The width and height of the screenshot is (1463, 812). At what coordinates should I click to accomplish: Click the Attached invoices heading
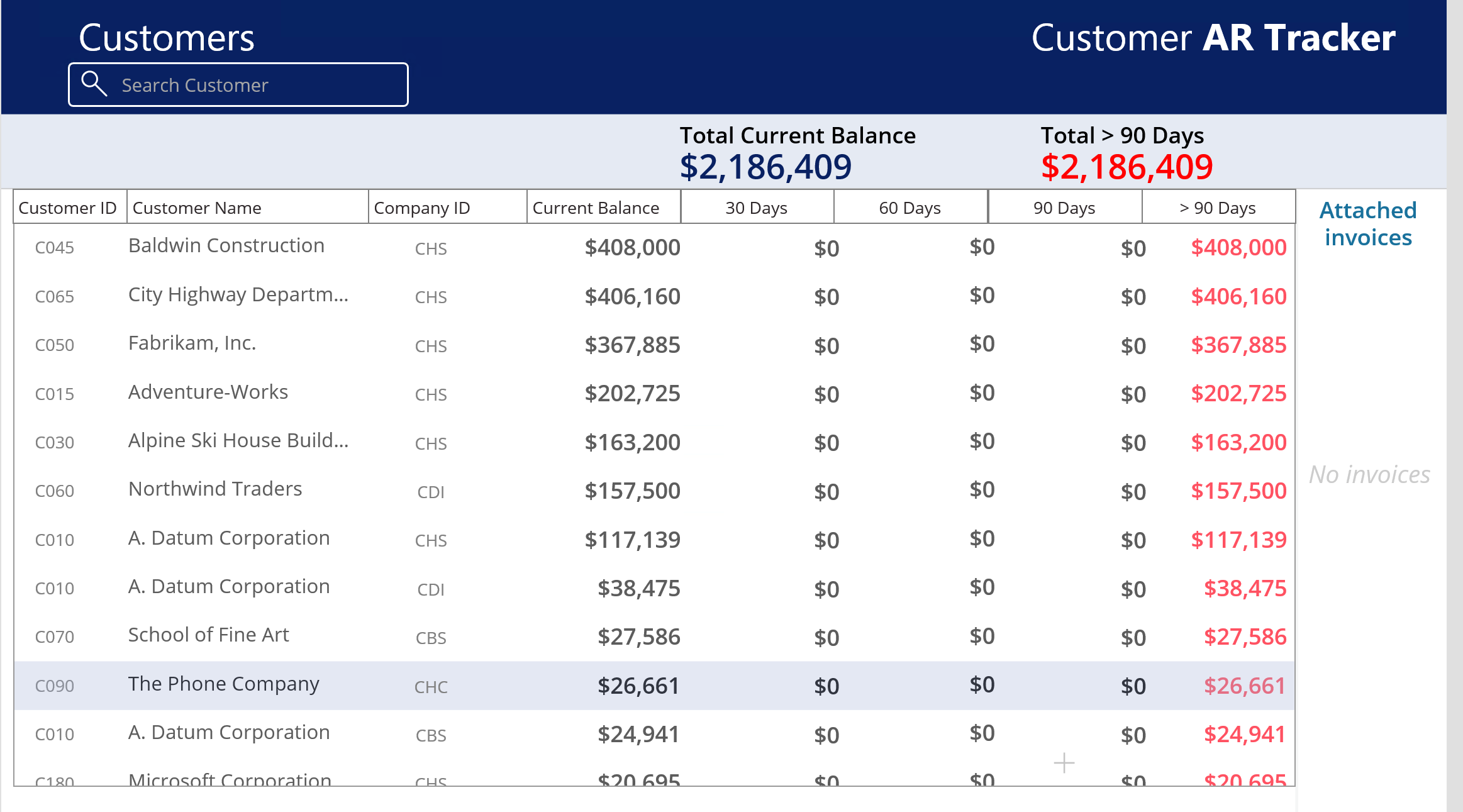click(1367, 223)
